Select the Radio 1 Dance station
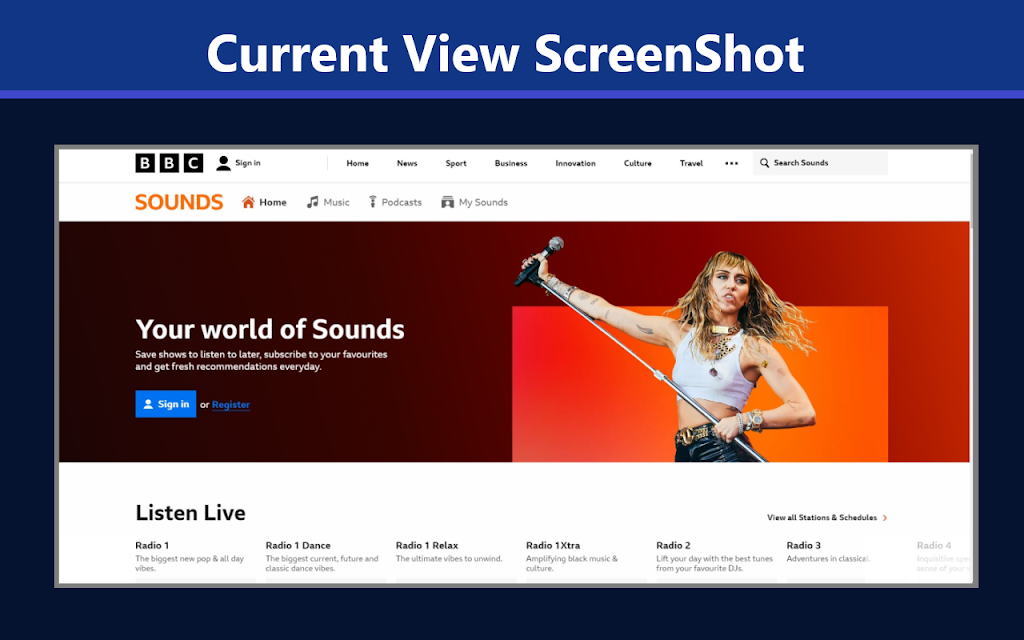 [298, 545]
